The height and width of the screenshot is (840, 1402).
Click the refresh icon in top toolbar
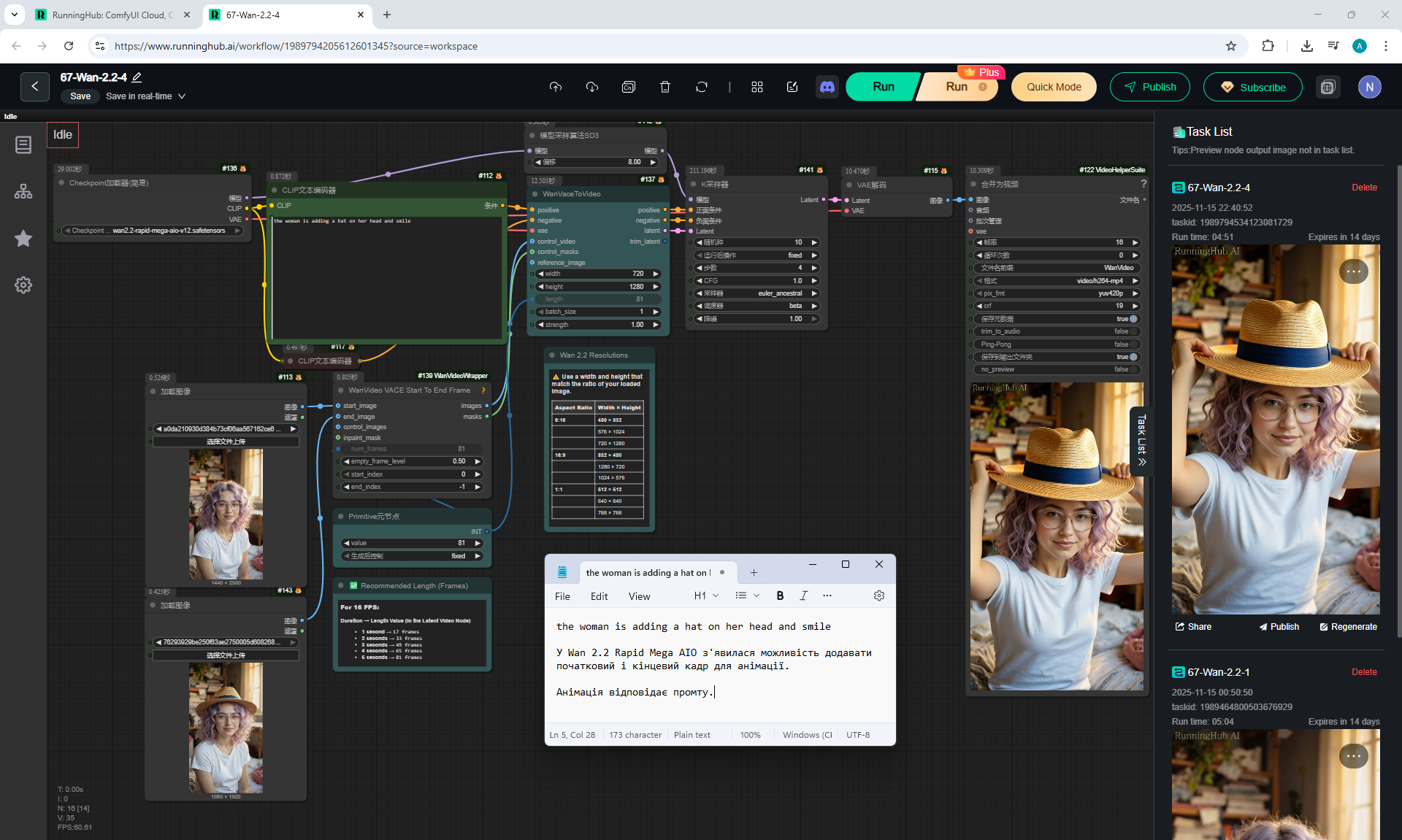[x=701, y=87]
